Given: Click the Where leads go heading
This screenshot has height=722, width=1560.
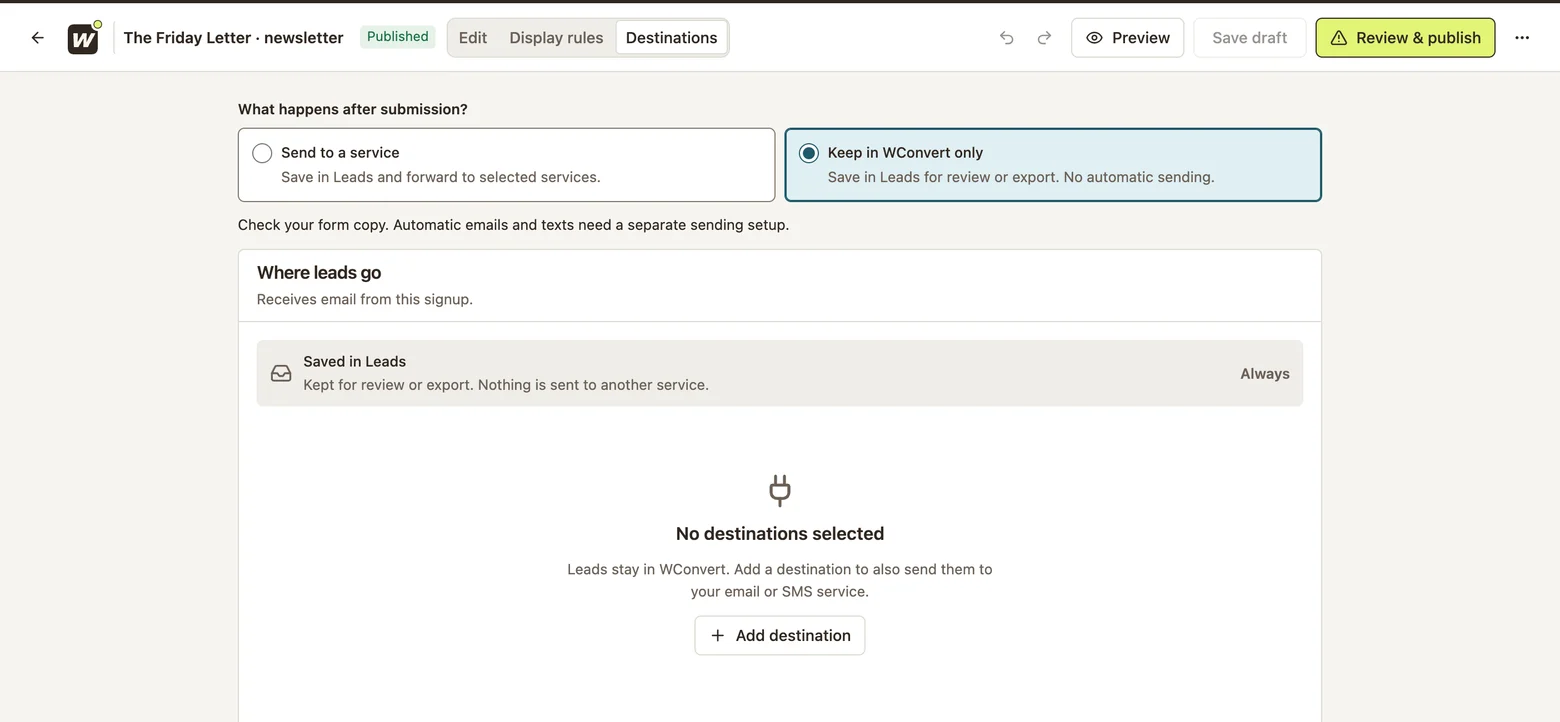Looking at the screenshot, I should tap(319, 273).
